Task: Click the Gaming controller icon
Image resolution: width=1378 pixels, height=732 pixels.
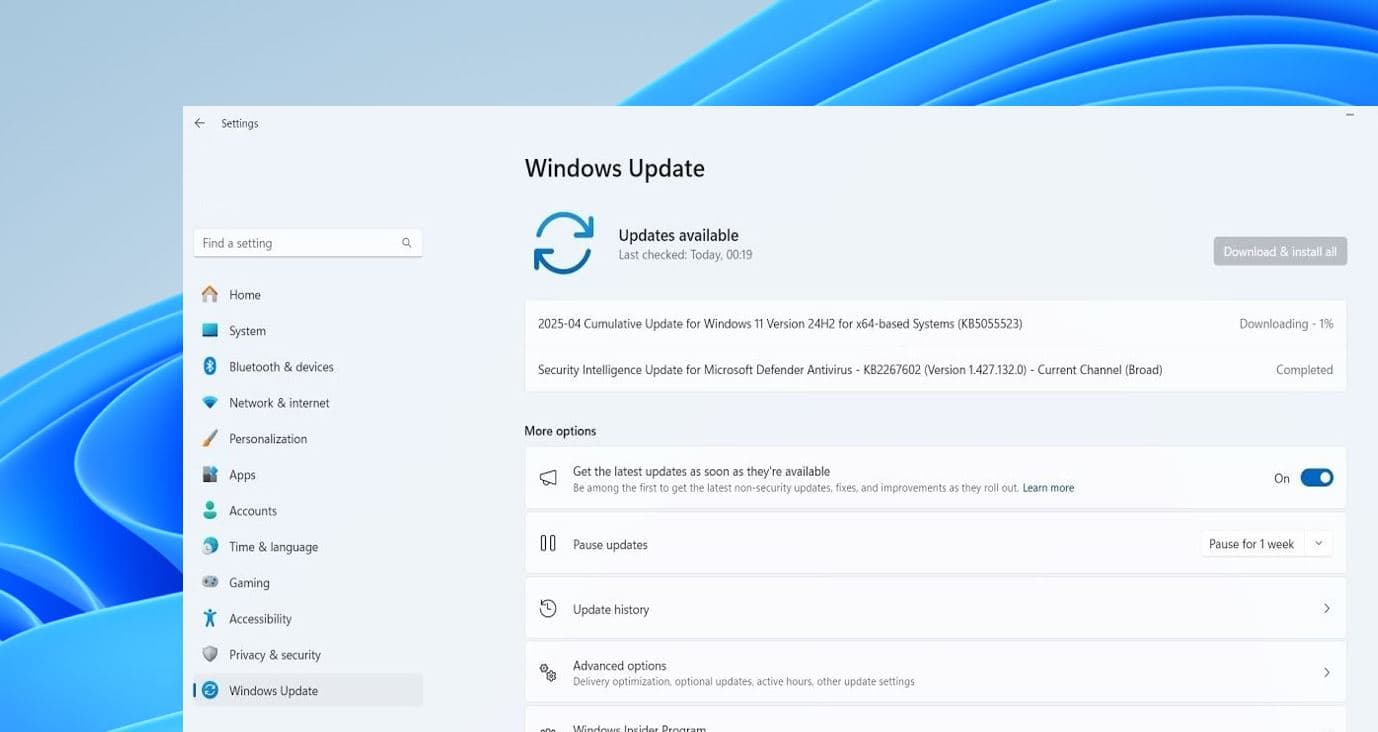Action: (x=210, y=582)
